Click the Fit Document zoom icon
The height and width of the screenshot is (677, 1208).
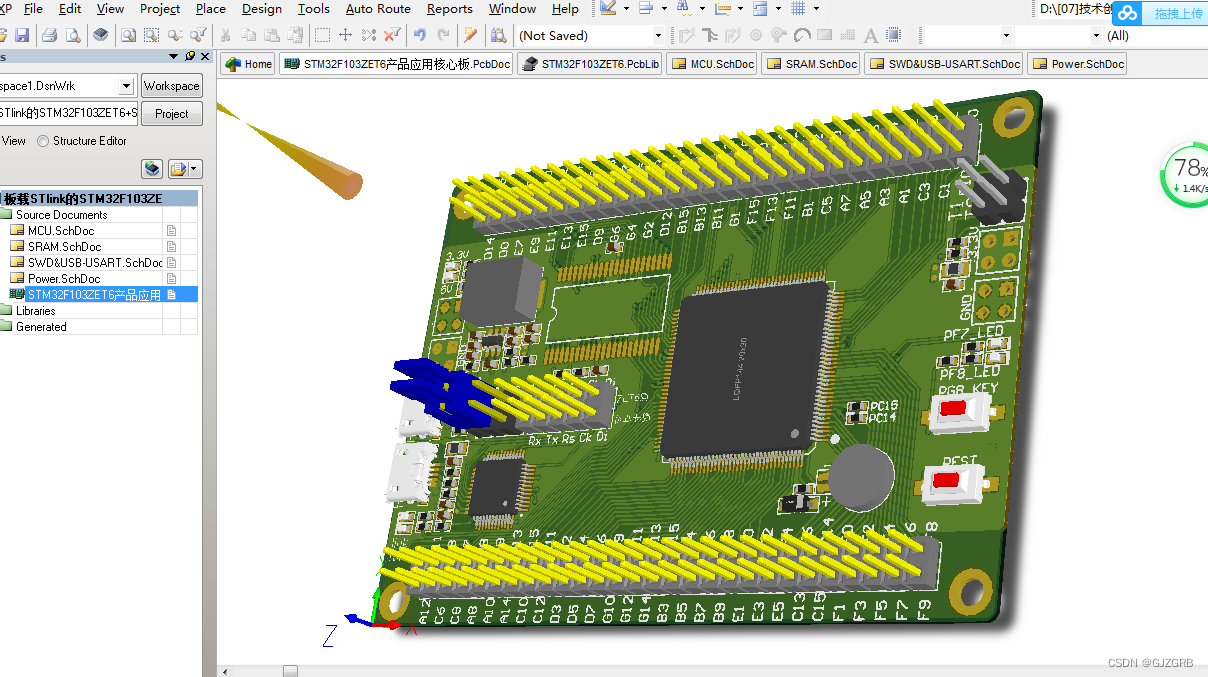click(128, 35)
